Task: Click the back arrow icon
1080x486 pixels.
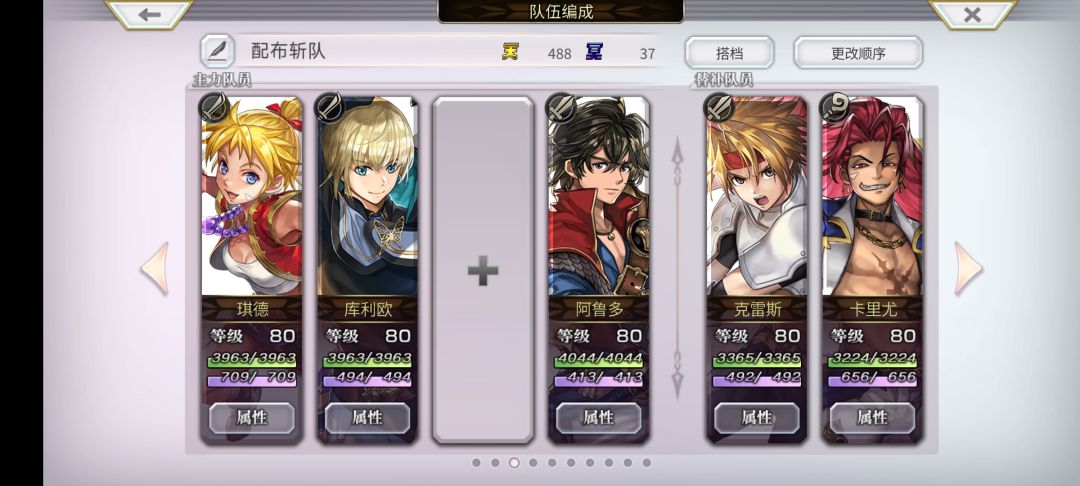Action: (x=149, y=14)
